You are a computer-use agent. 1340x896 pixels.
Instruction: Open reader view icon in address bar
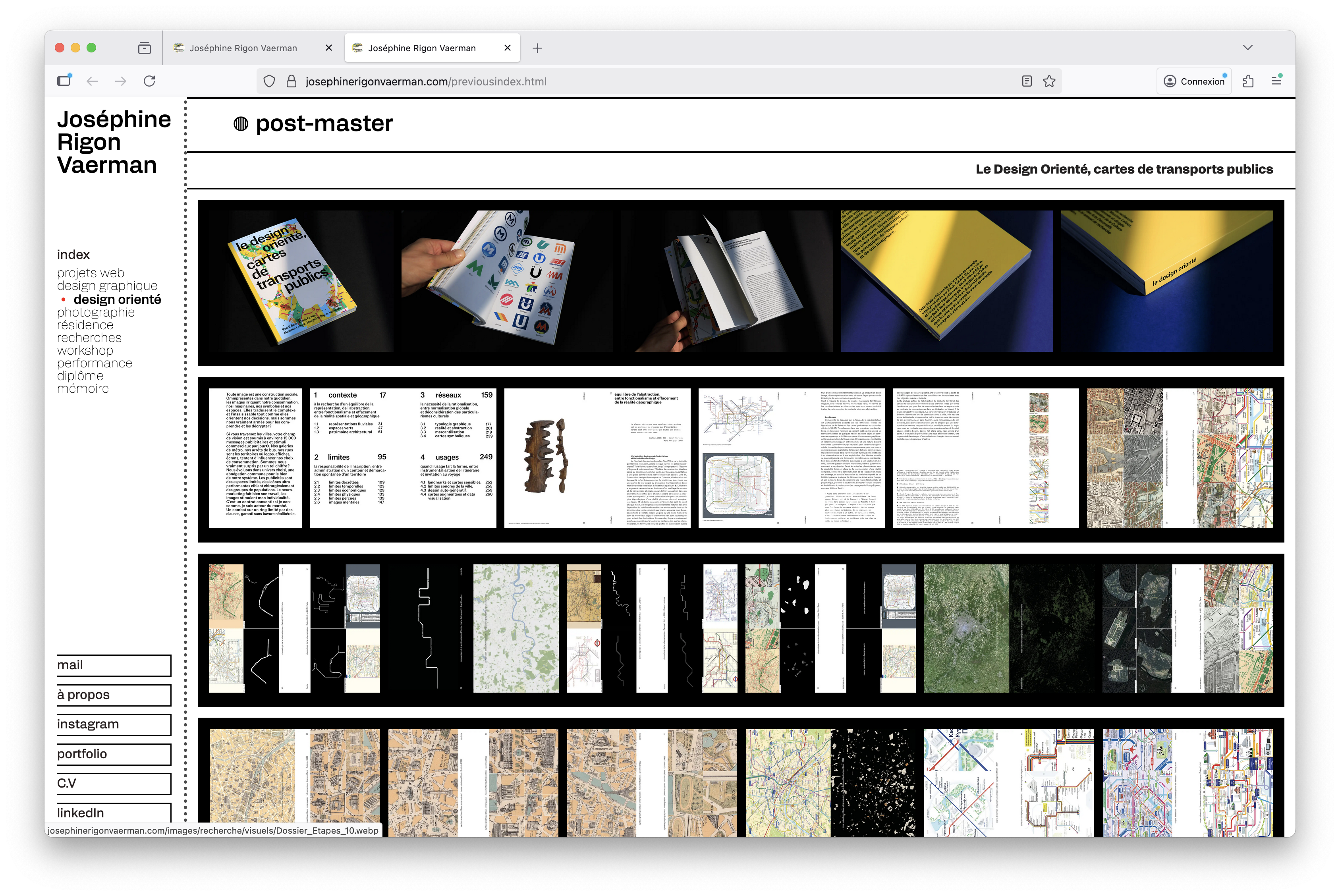click(x=1027, y=81)
